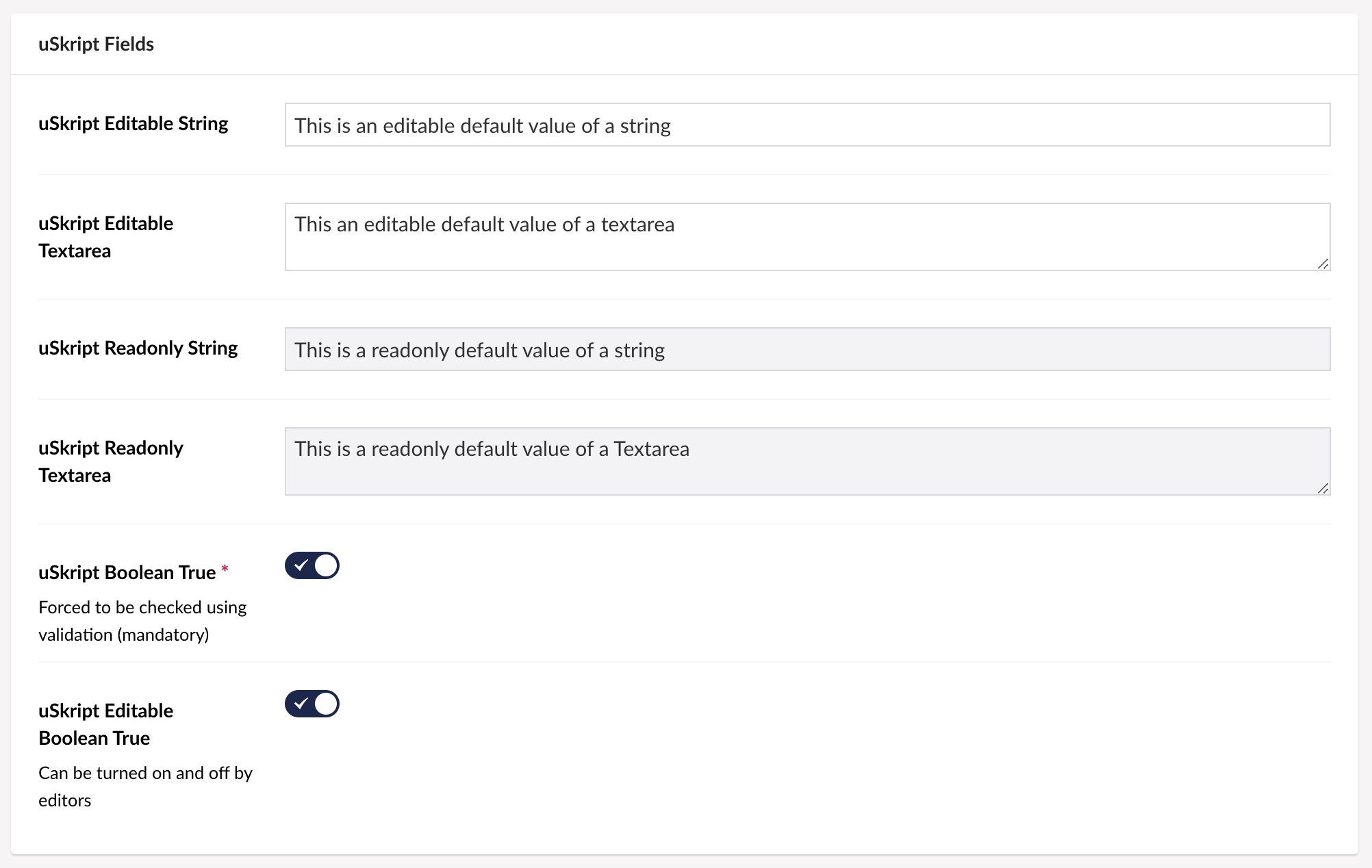The height and width of the screenshot is (868, 1372).
Task: Click the editable textarea's resize handle
Action: [x=1323, y=264]
